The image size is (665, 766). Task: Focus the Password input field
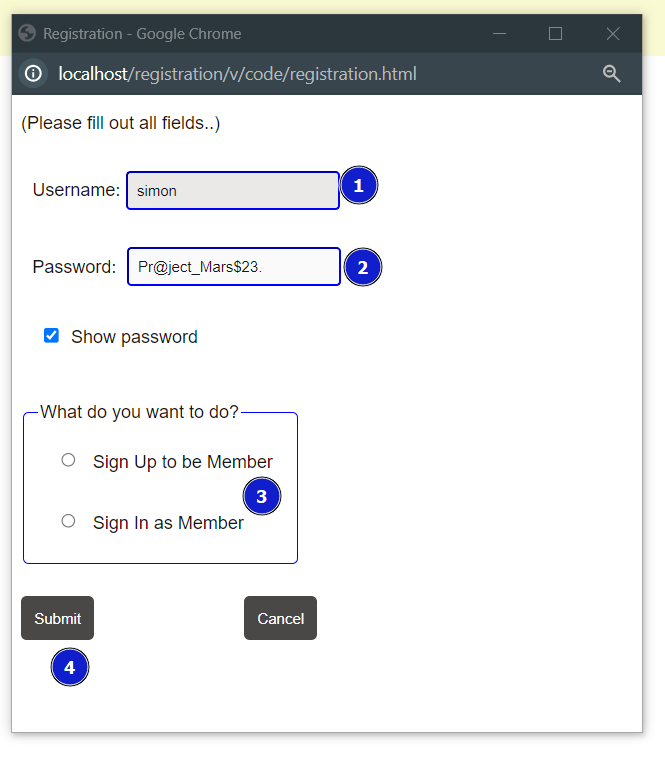[234, 267]
